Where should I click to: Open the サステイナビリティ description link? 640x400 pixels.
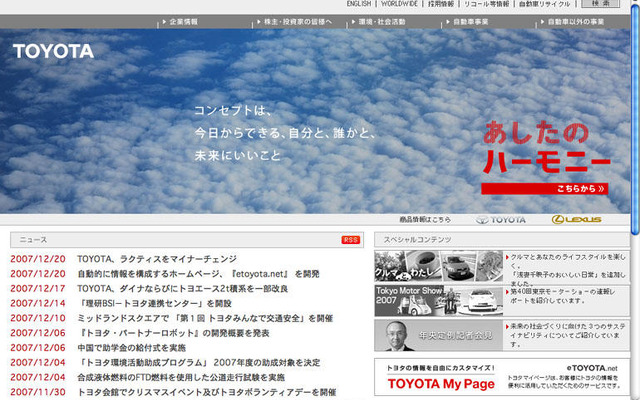pos(568,335)
